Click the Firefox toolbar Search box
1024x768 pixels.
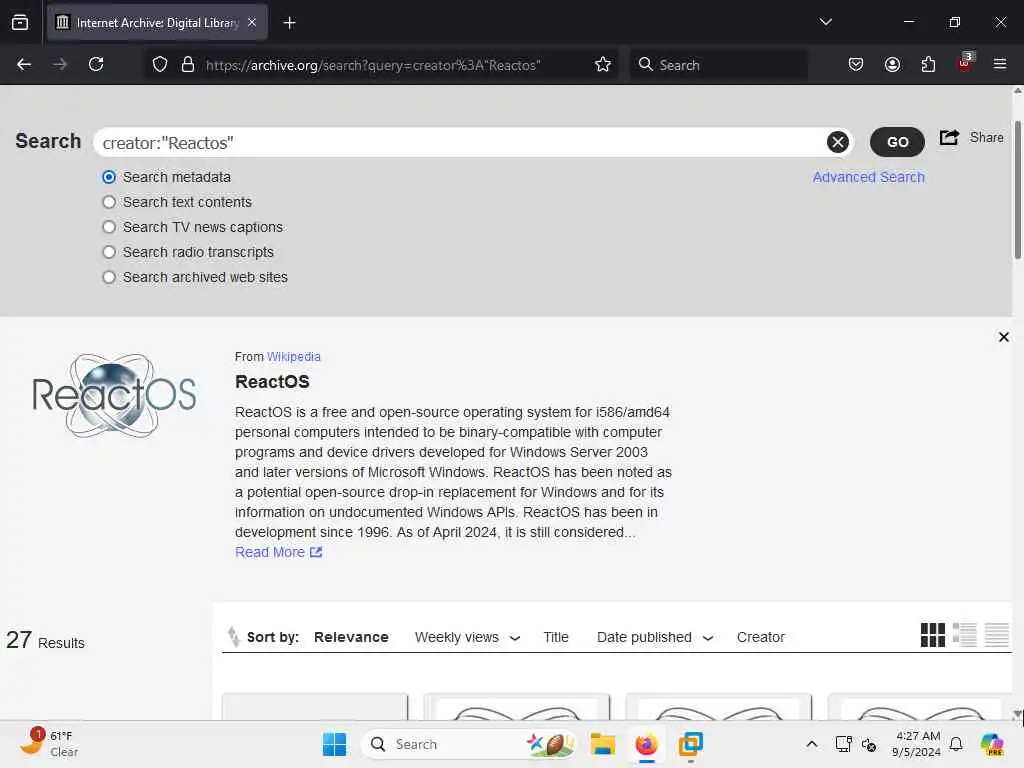(x=718, y=65)
